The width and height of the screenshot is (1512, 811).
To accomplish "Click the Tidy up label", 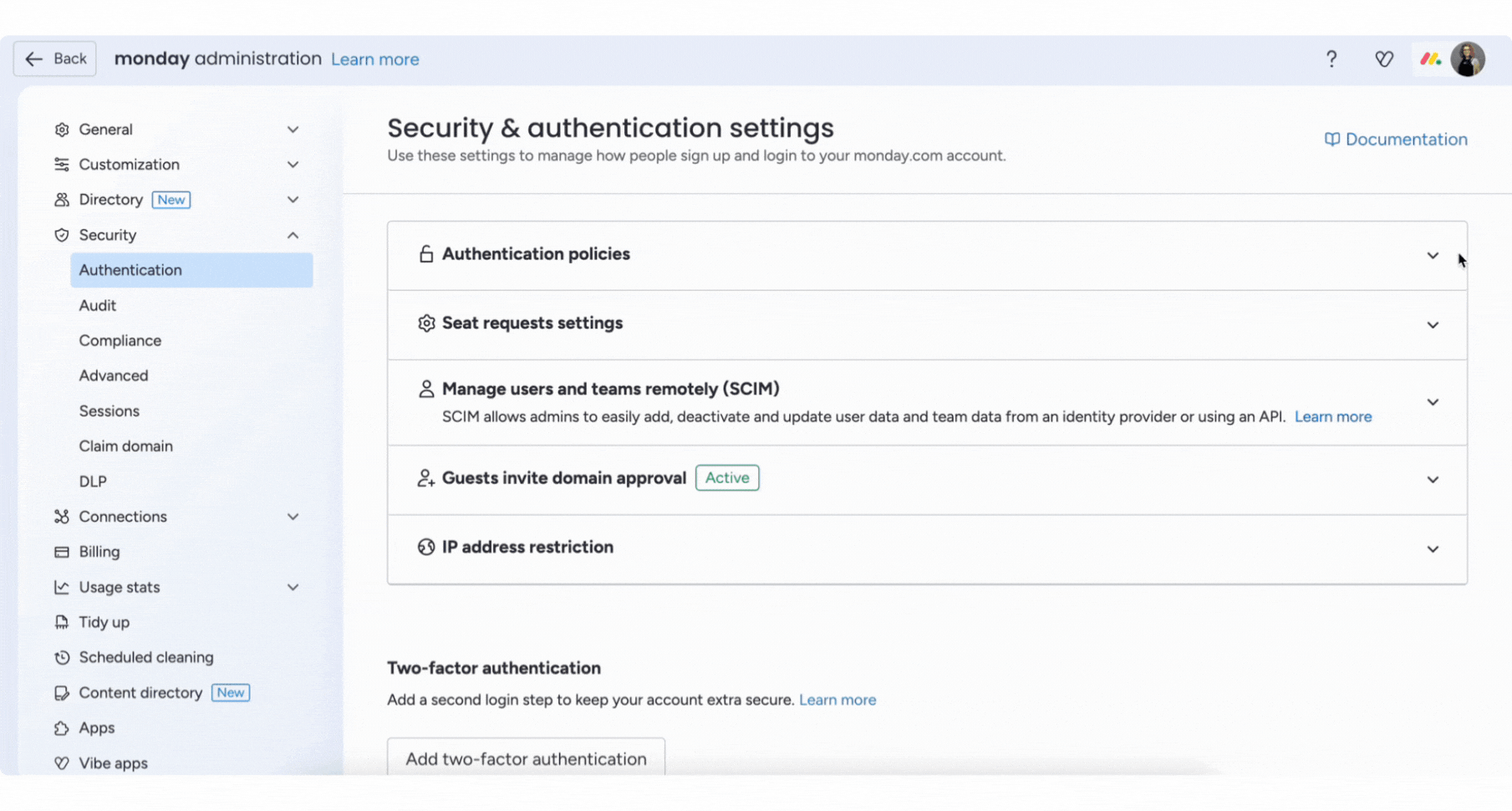I will point(104,622).
